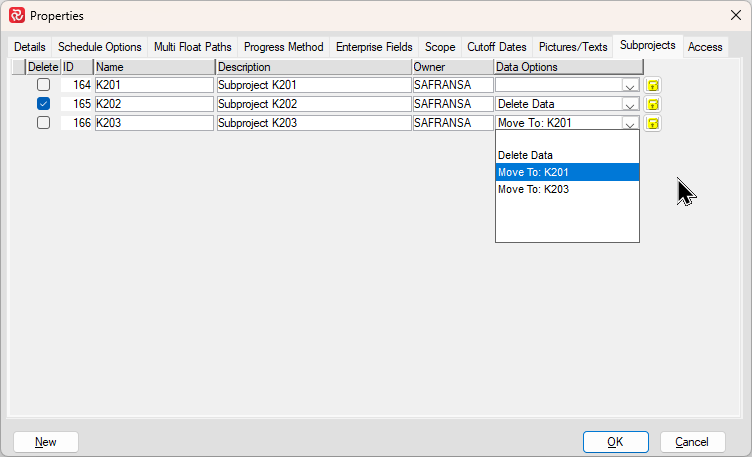Screen dimensions: 752x457
Task: Go to the Cutoff Dates tab
Action: point(497,47)
